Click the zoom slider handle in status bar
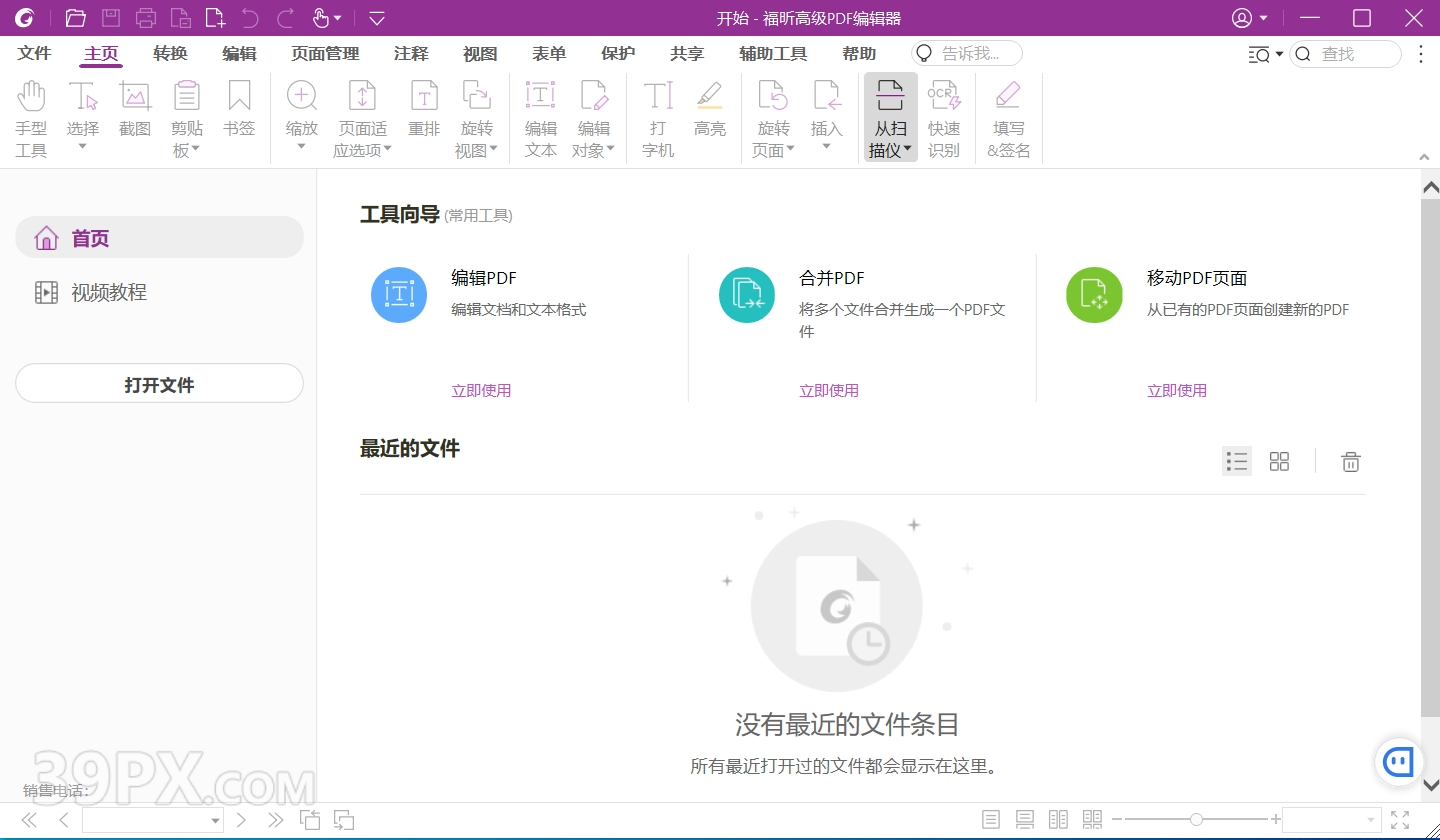 (1196, 820)
